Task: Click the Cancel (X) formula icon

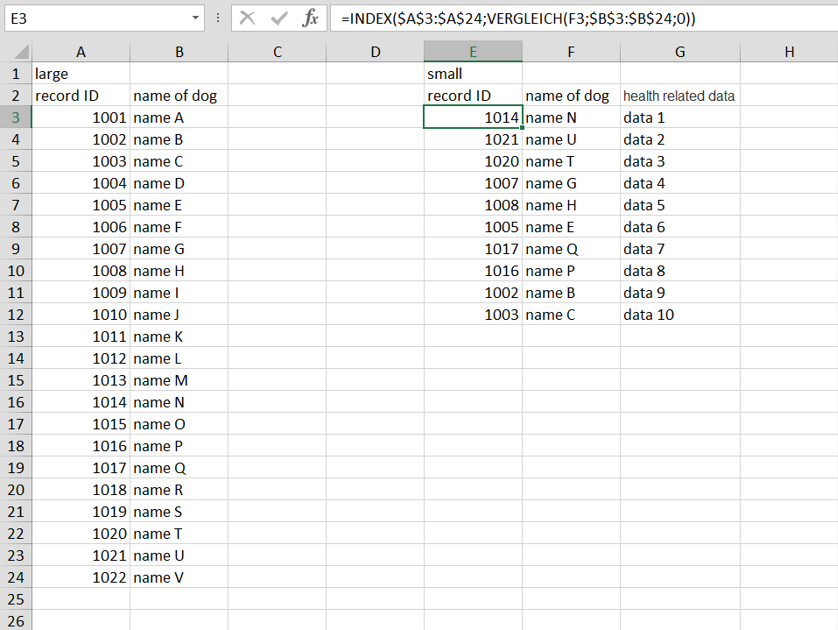Action: 247,19
